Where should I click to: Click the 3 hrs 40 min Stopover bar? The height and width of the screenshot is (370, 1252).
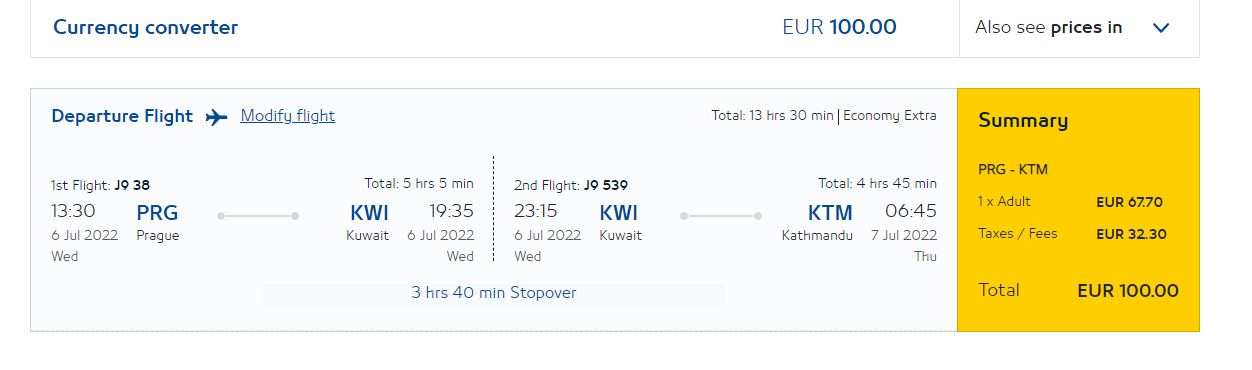[x=494, y=294]
